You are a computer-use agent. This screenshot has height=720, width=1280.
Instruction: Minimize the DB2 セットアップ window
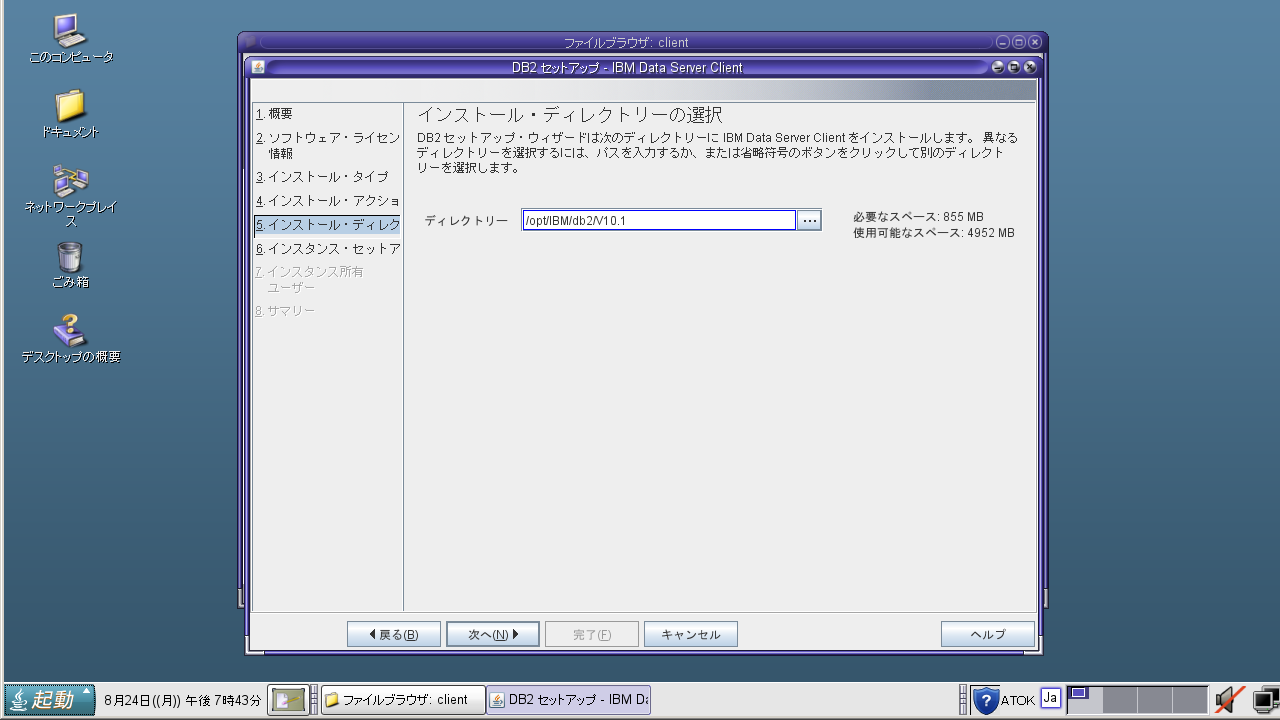tap(998, 67)
